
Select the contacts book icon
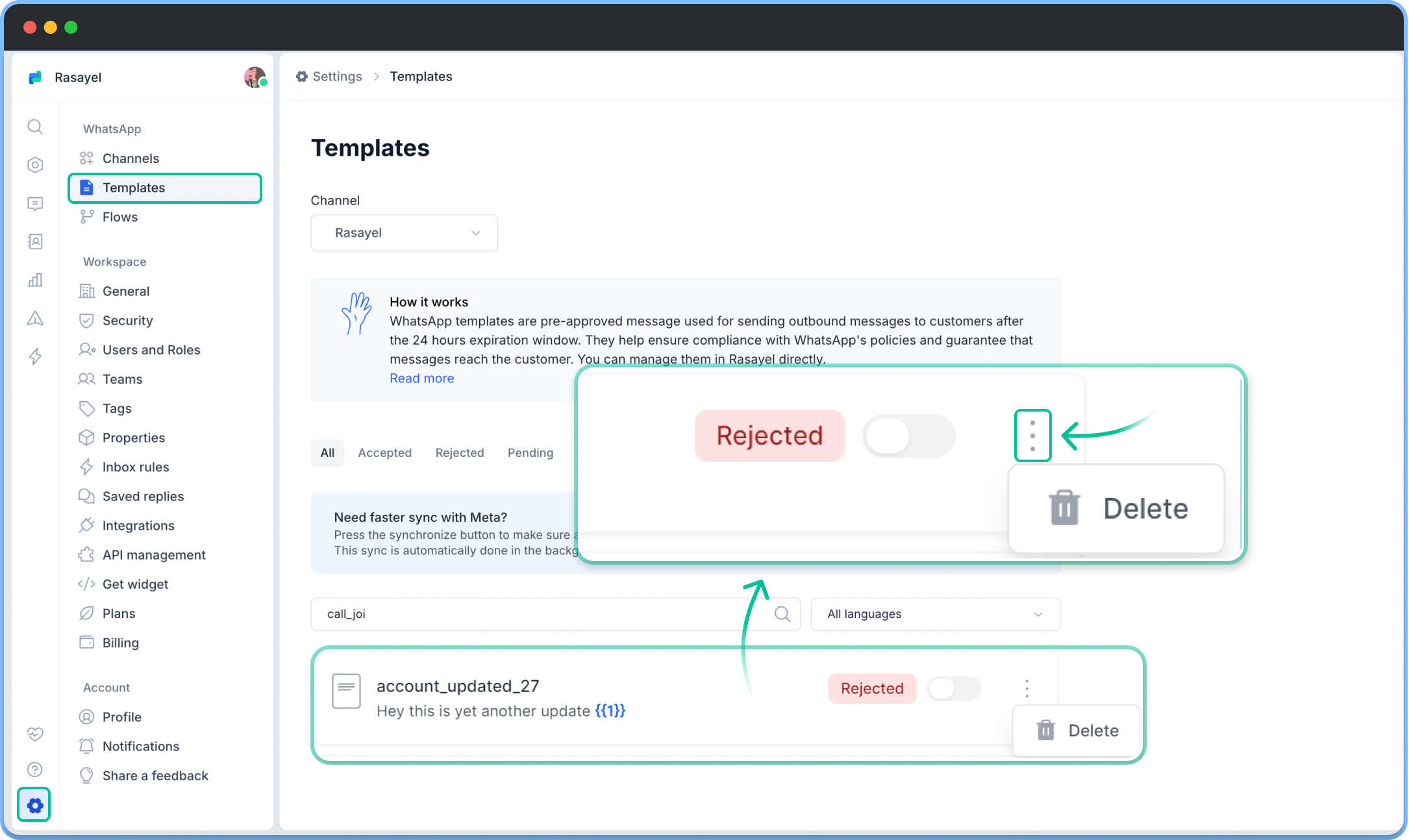[x=34, y=241]
